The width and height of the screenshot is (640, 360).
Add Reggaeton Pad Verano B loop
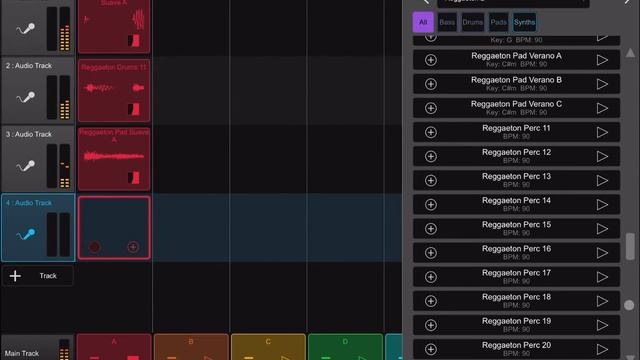(x=431, y=84)
